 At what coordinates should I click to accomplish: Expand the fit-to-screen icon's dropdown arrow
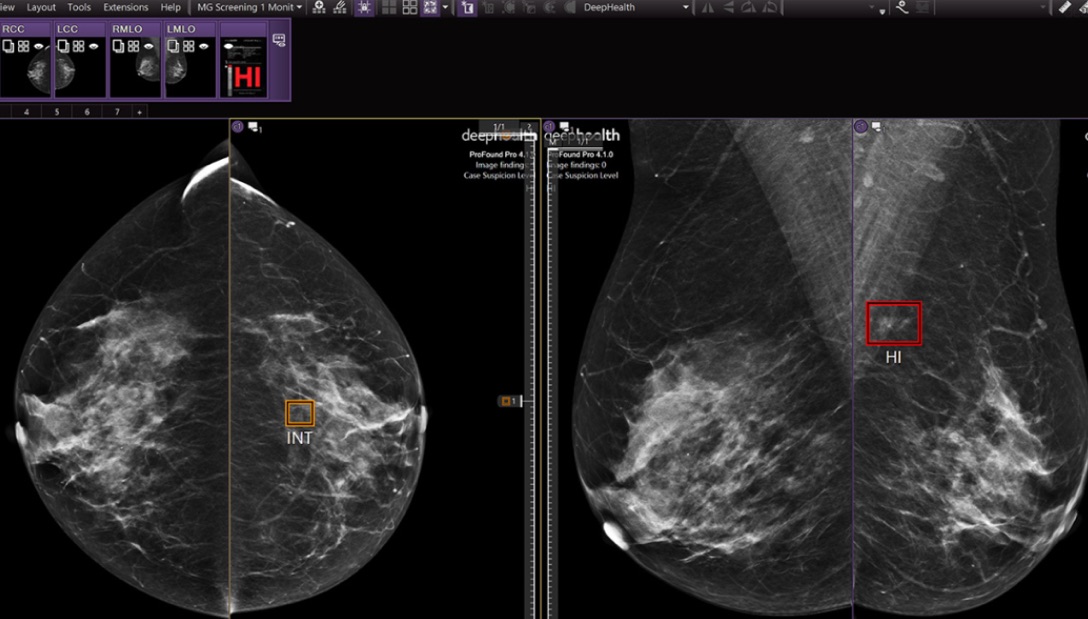click(445, 8)
